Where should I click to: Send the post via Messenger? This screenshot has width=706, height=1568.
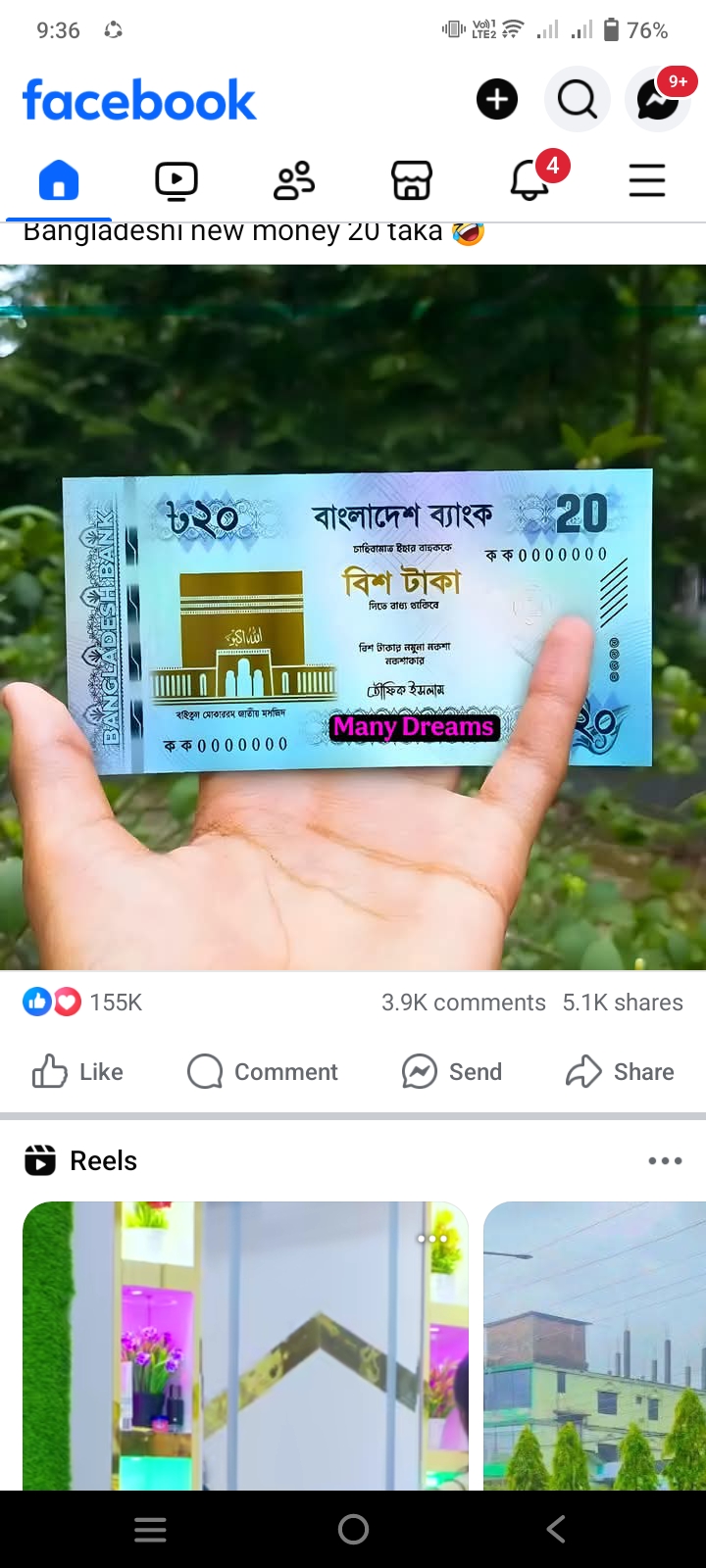tap(451, 1071)
